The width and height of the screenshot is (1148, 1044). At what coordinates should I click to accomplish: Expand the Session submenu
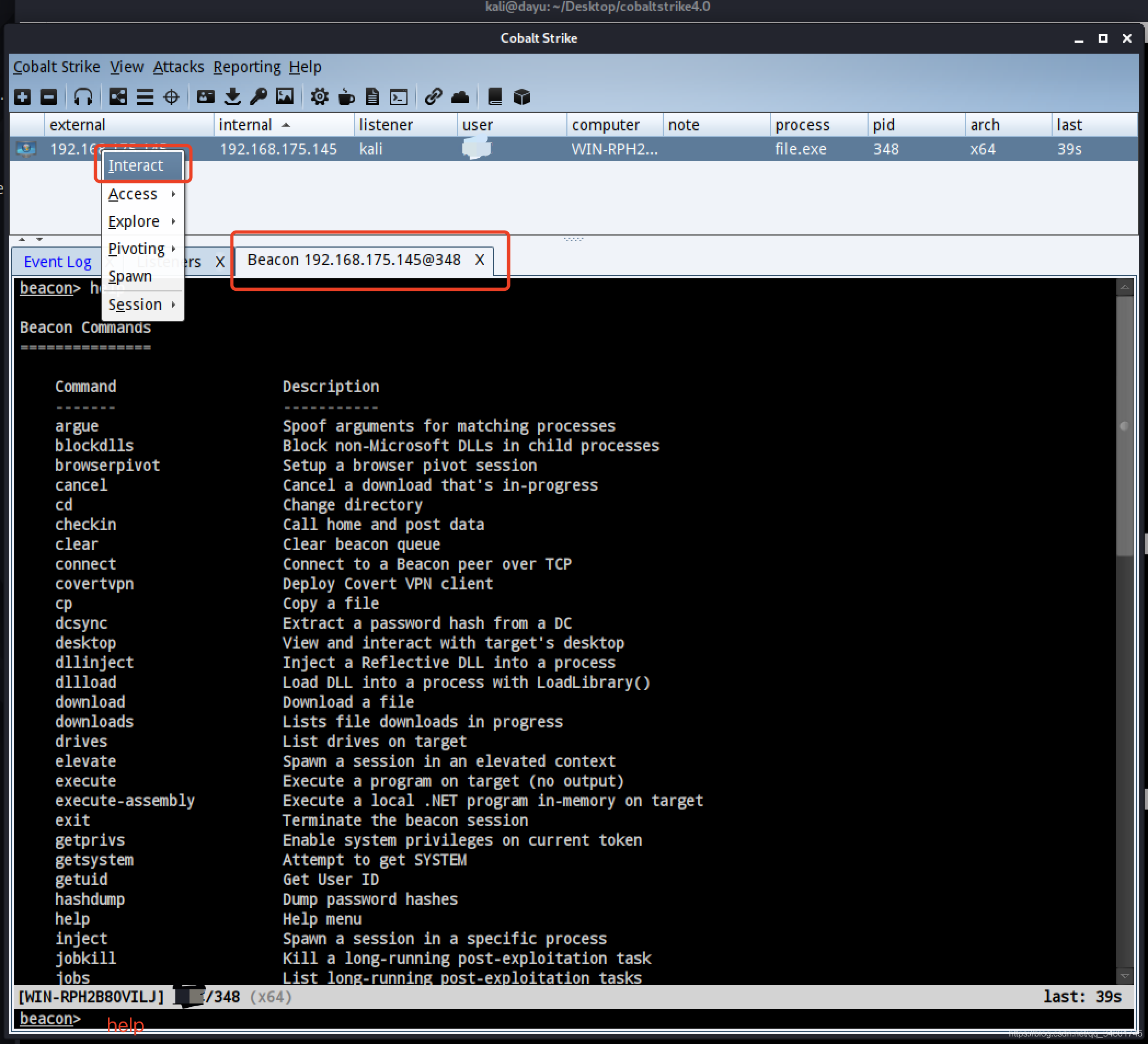(x=142, y=305)
